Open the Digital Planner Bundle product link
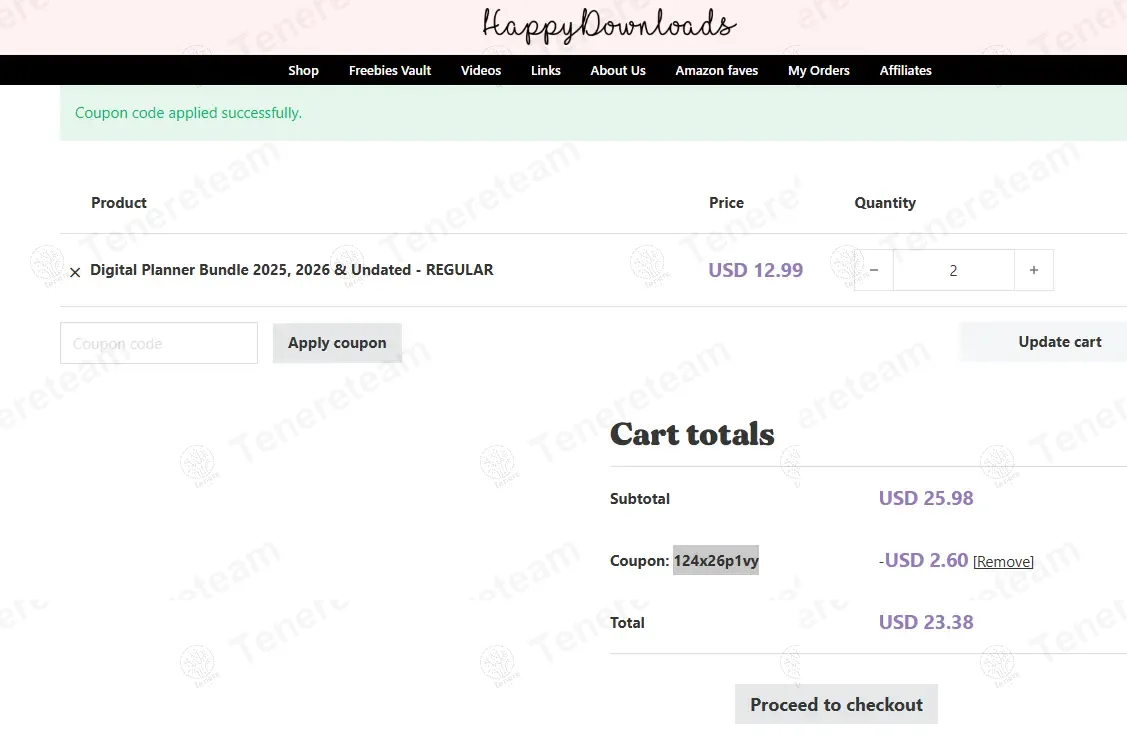Viewport: 1127px width, 736px height. tap(291, 270)
